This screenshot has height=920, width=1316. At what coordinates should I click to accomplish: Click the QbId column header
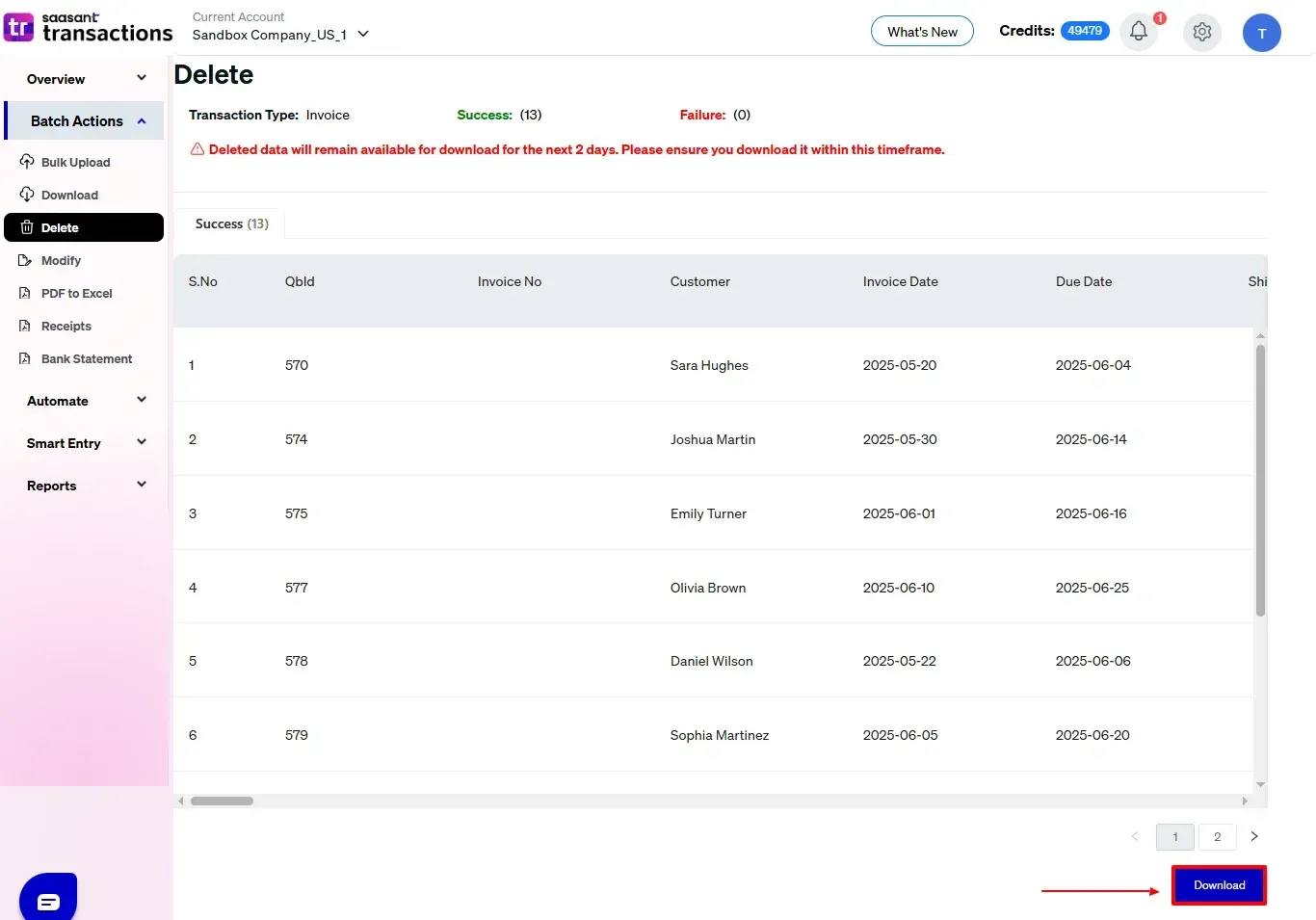[x=300, y=281]
